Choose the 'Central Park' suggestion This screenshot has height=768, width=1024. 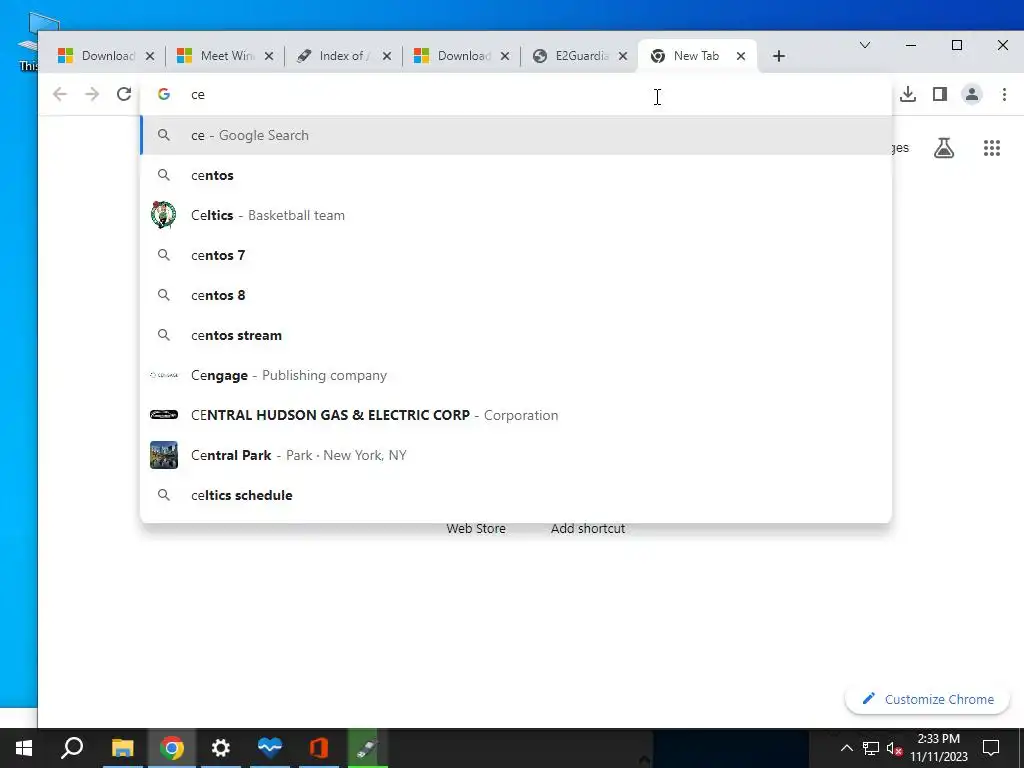pyautogui.click(x=516, y=455)
